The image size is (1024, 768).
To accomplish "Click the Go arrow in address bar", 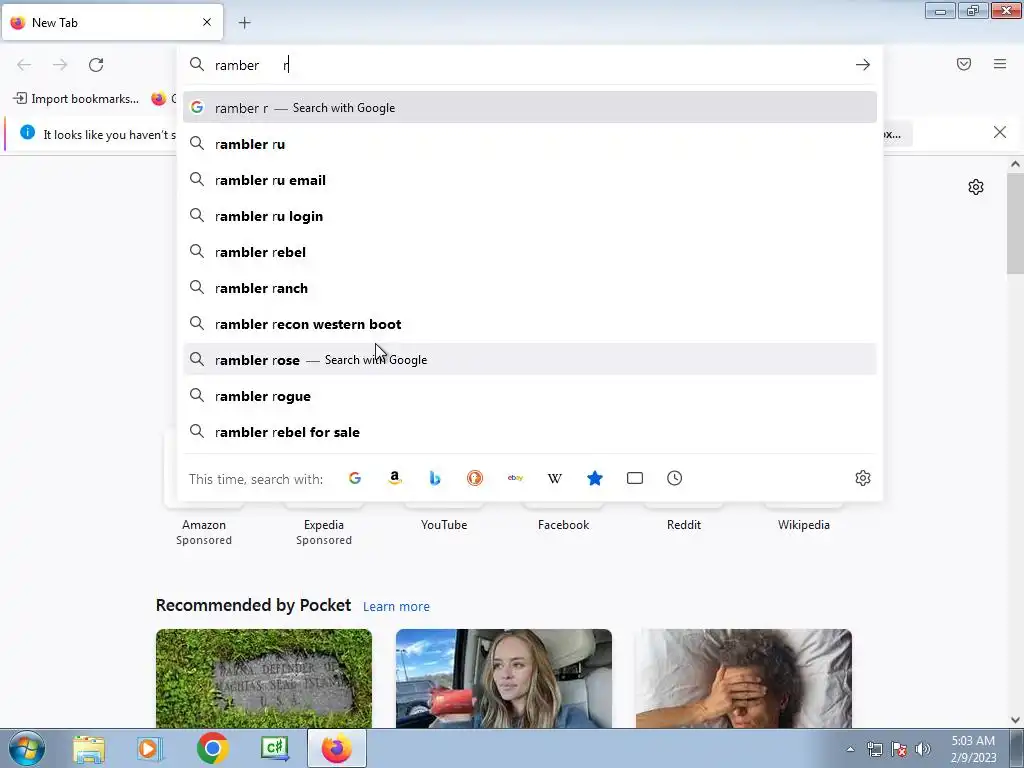I will coord(863,65).
